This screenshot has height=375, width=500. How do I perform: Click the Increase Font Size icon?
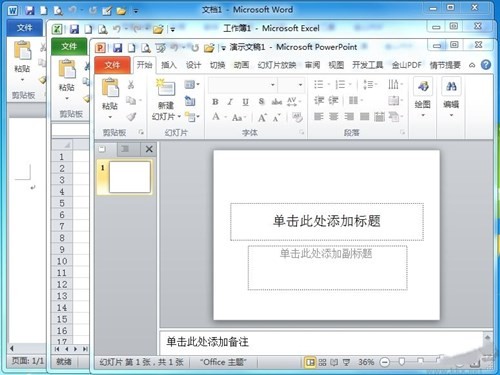[262, 117]
